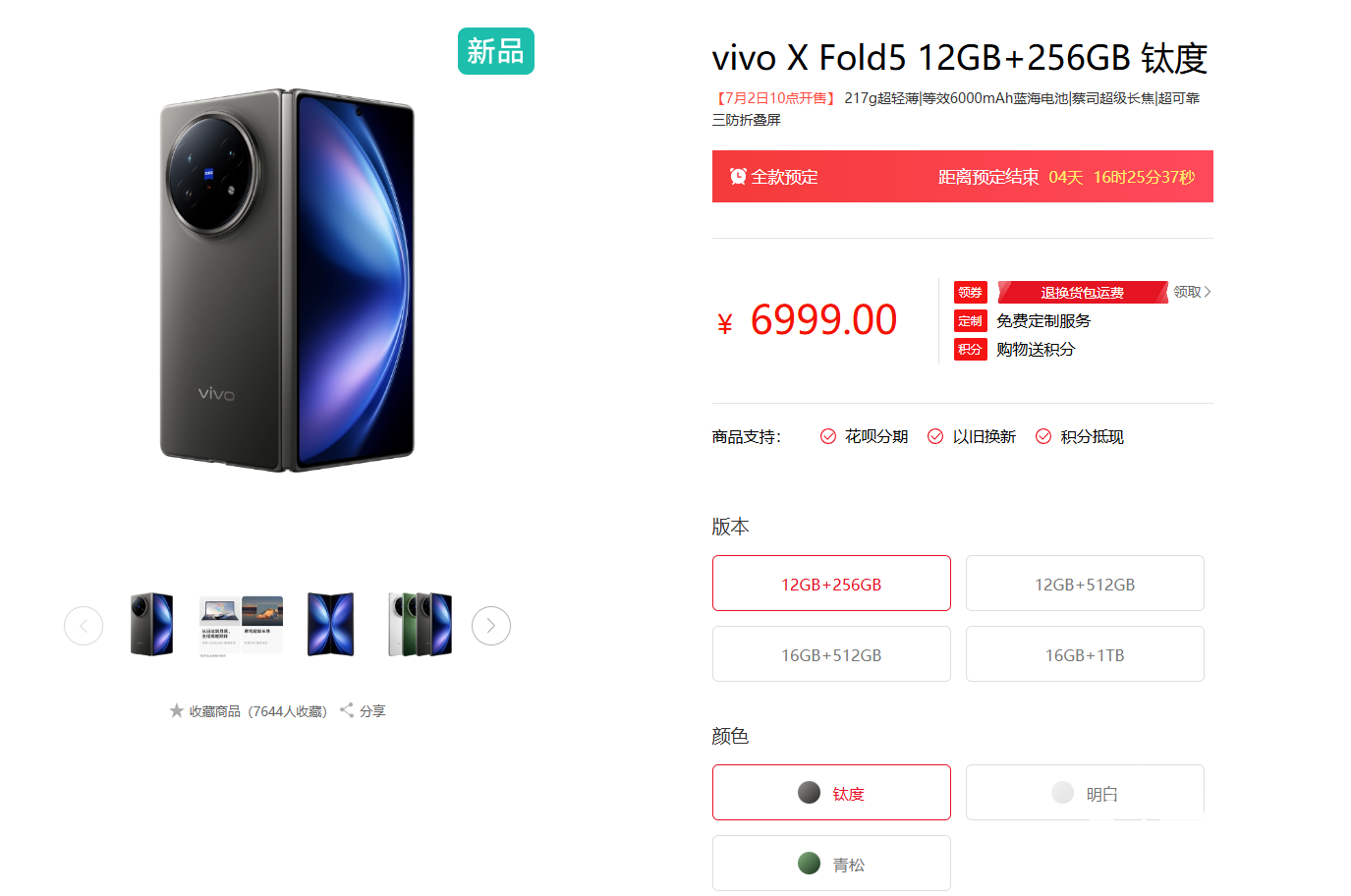Click the 退换货包运费 coupon banner
The image size is (1351, 896).
(x=1082, y=293)
